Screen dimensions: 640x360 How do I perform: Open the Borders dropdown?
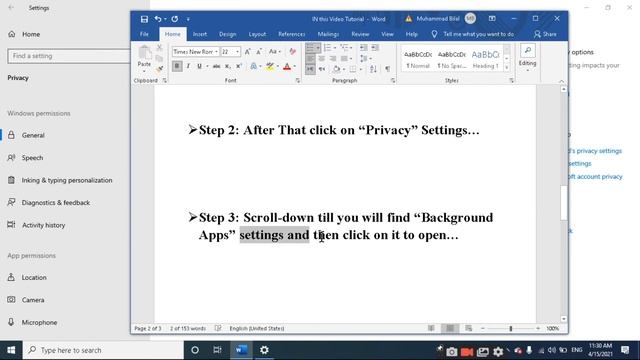pyautogui.click(x=361, y=69)
